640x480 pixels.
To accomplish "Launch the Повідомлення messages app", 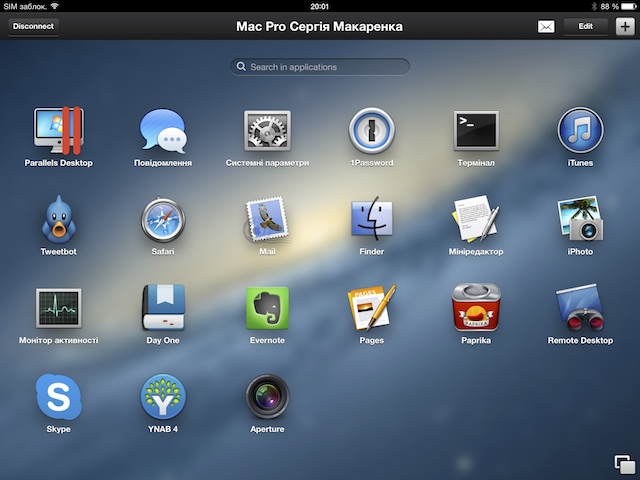I will (x=163, y=130).
